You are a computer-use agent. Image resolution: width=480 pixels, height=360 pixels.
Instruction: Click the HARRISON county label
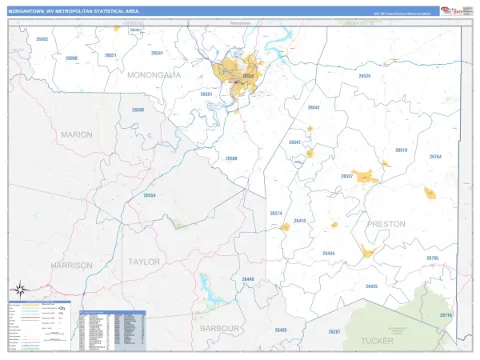coord(72,265)
